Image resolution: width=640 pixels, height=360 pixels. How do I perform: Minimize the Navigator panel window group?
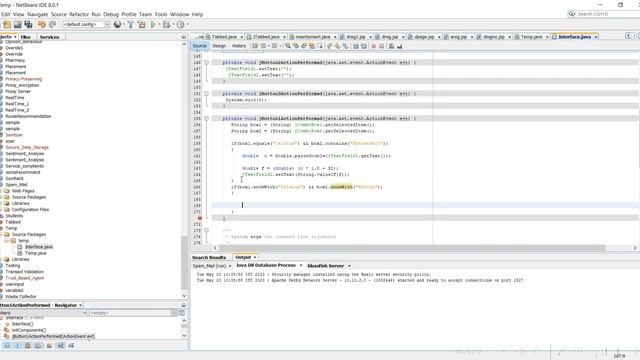(x=184, y=305)
